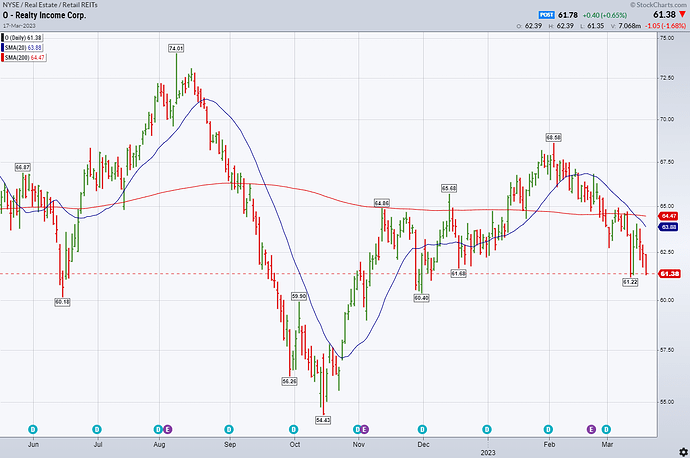This screenshot has height=458, width=690.
Task: Click the 68.58 high price label
Action: [554, 138]
